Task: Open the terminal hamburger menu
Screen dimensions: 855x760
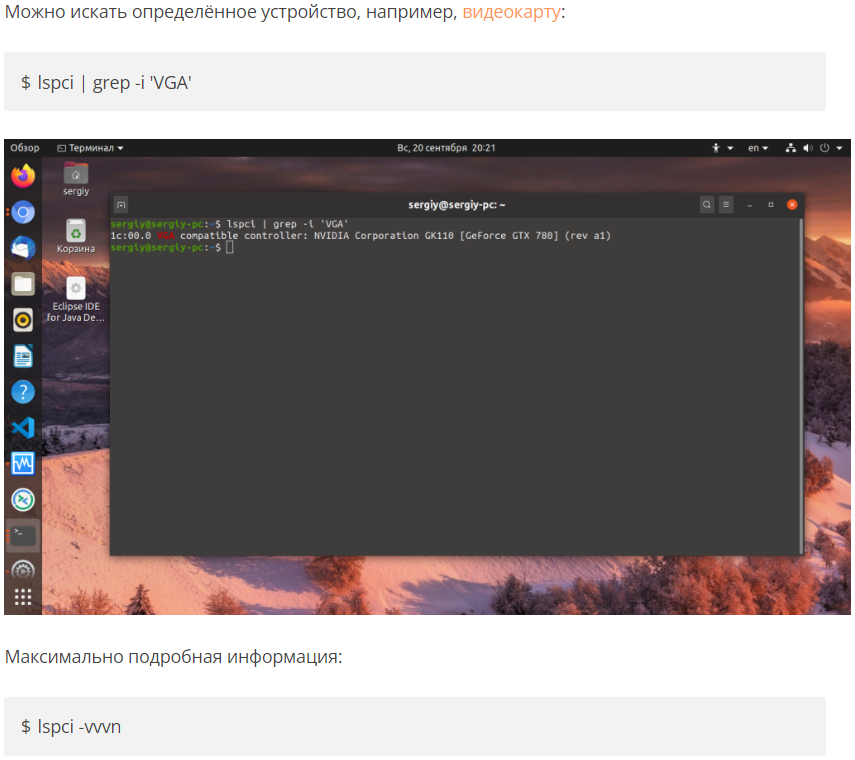Action: tap(726, 205)
